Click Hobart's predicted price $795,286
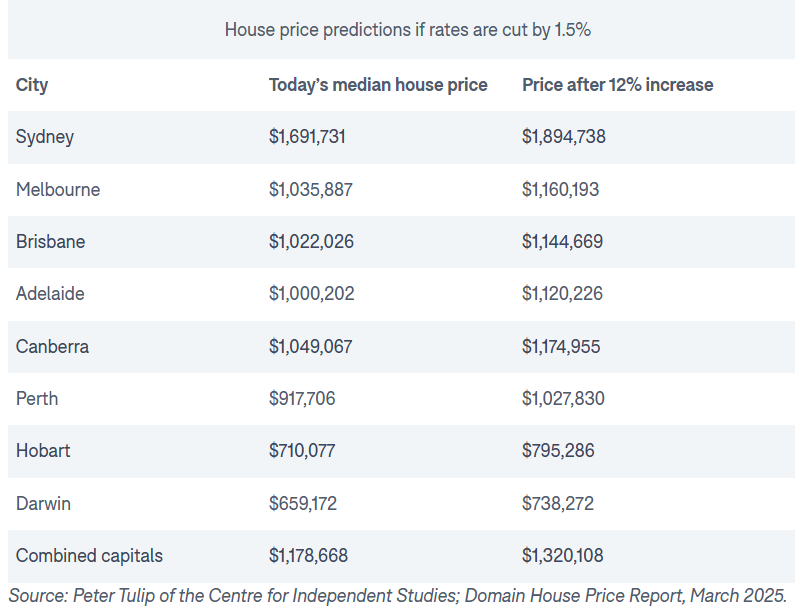The image size is (795, 610). point(558,451)
